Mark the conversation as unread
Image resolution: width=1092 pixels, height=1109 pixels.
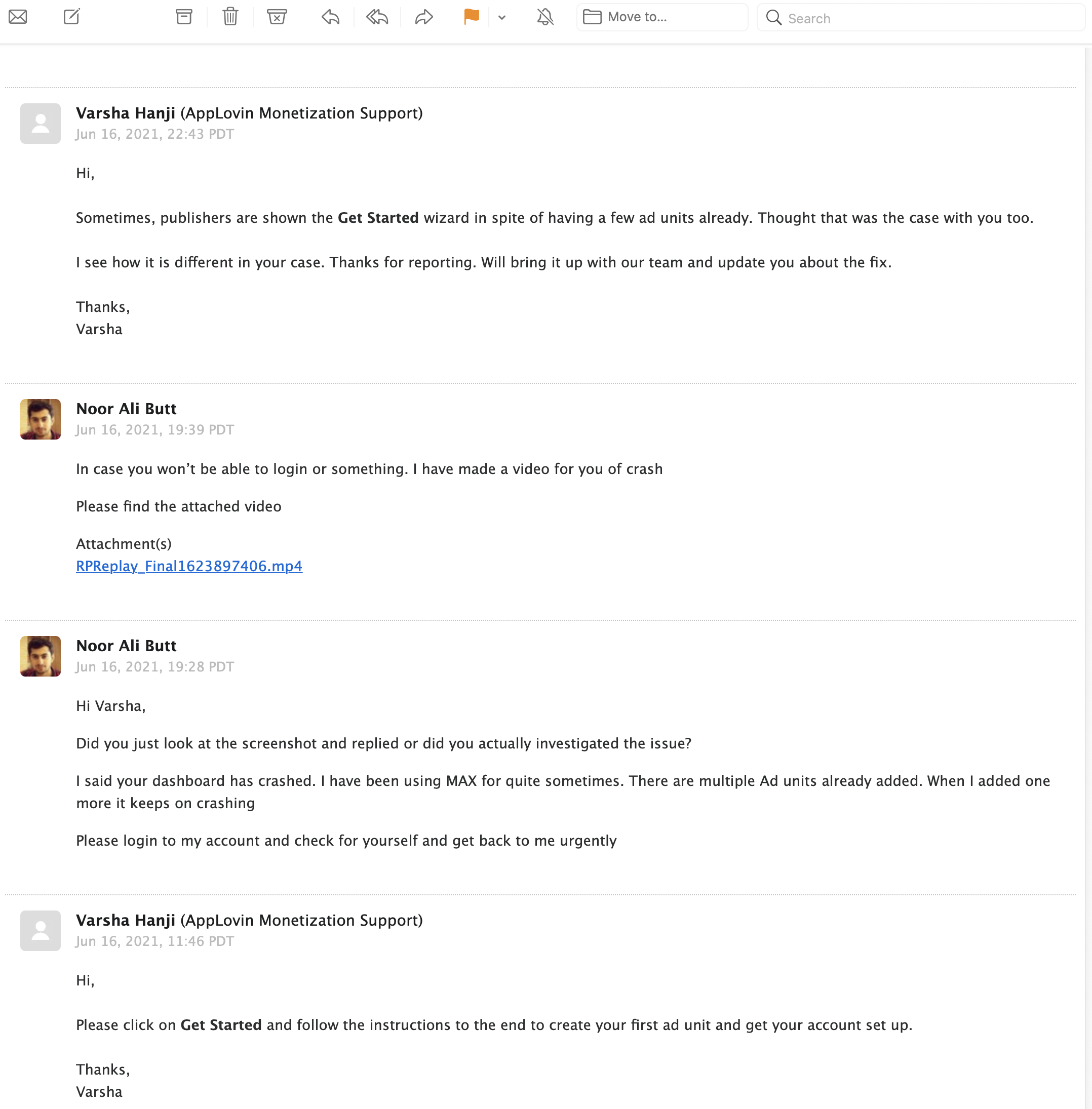click(x=17, y=17)
